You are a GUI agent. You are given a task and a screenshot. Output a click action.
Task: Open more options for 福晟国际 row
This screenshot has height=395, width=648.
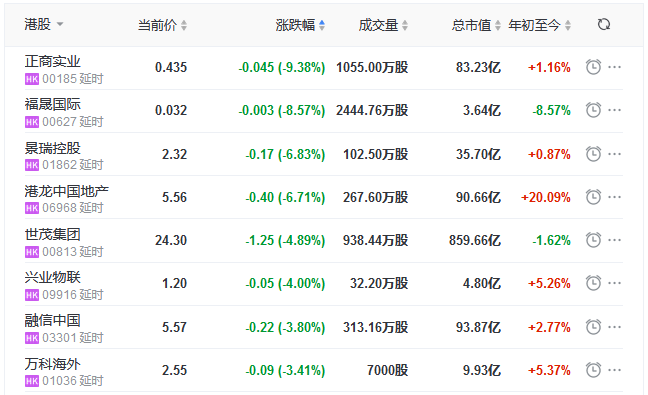coord(615,110)
